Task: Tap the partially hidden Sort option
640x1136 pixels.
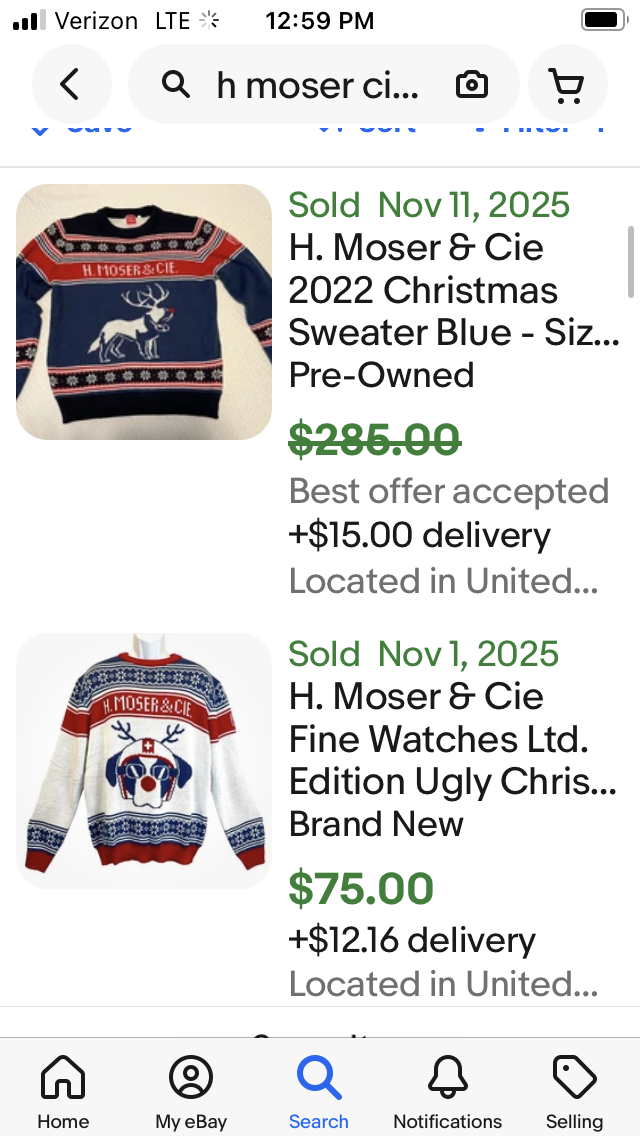Action: pyautogui.click(x=370, y=127)
